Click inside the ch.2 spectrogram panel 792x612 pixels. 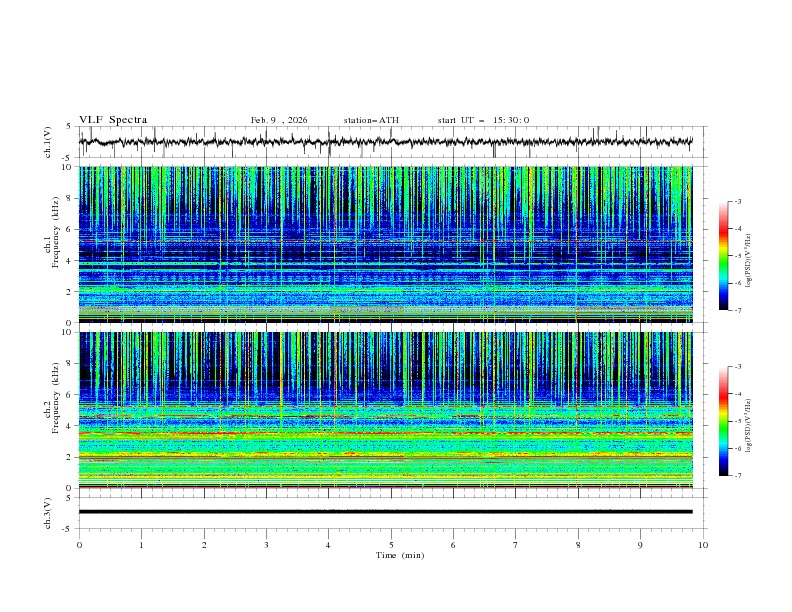(x=385, y=410)
